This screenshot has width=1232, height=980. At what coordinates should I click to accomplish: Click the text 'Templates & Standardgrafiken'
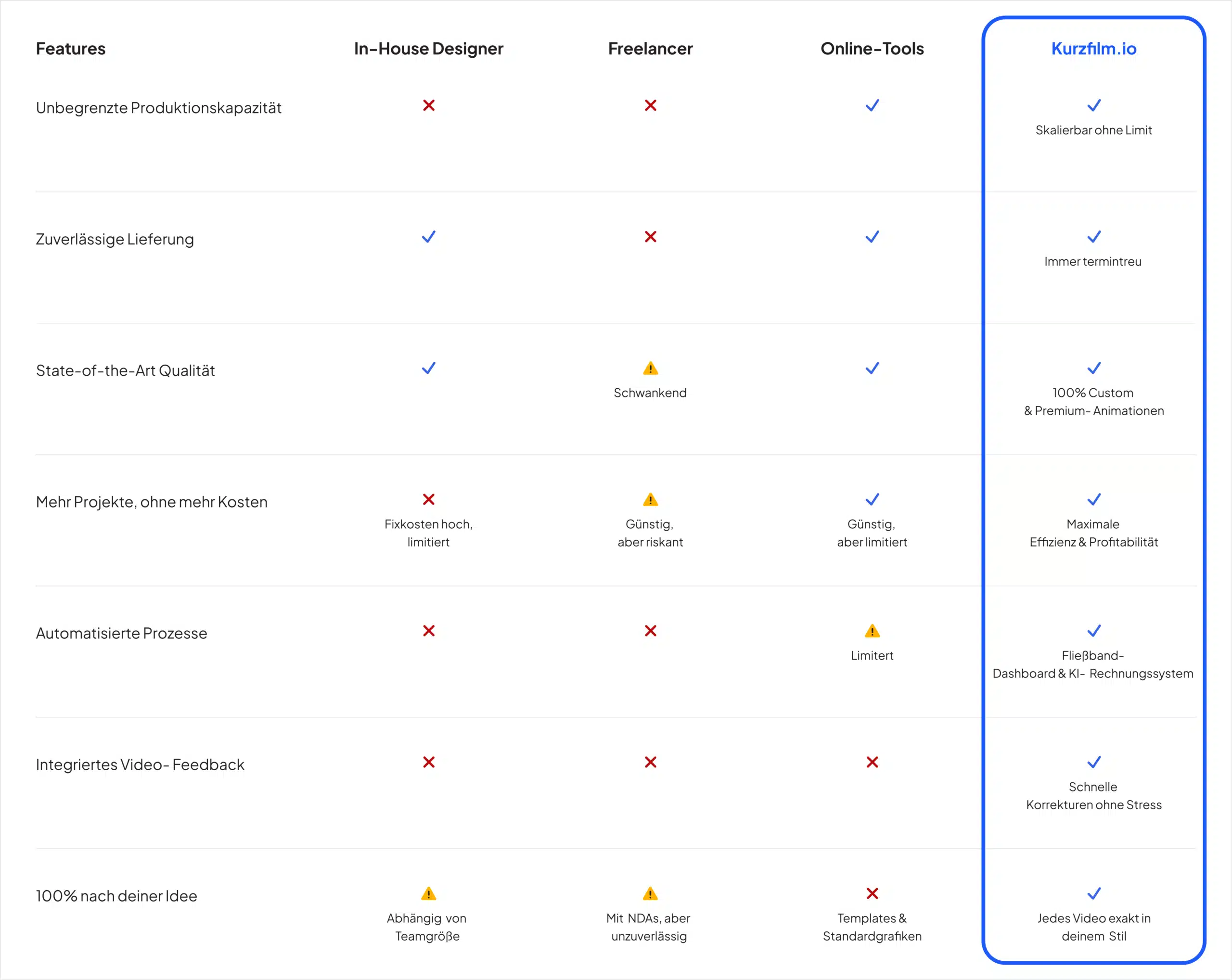[x=872, y=928]
